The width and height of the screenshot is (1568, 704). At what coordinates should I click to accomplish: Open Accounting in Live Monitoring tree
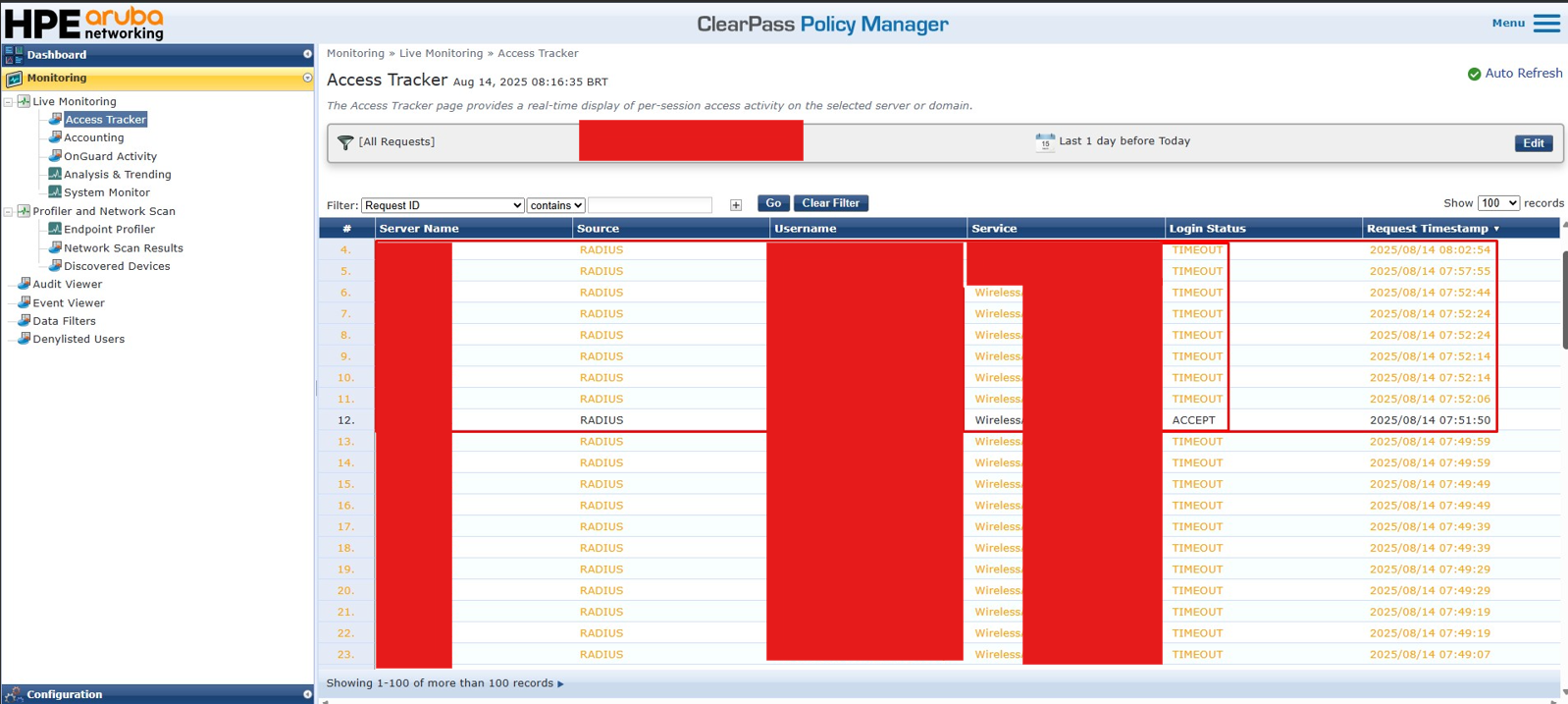coord(94,137)
